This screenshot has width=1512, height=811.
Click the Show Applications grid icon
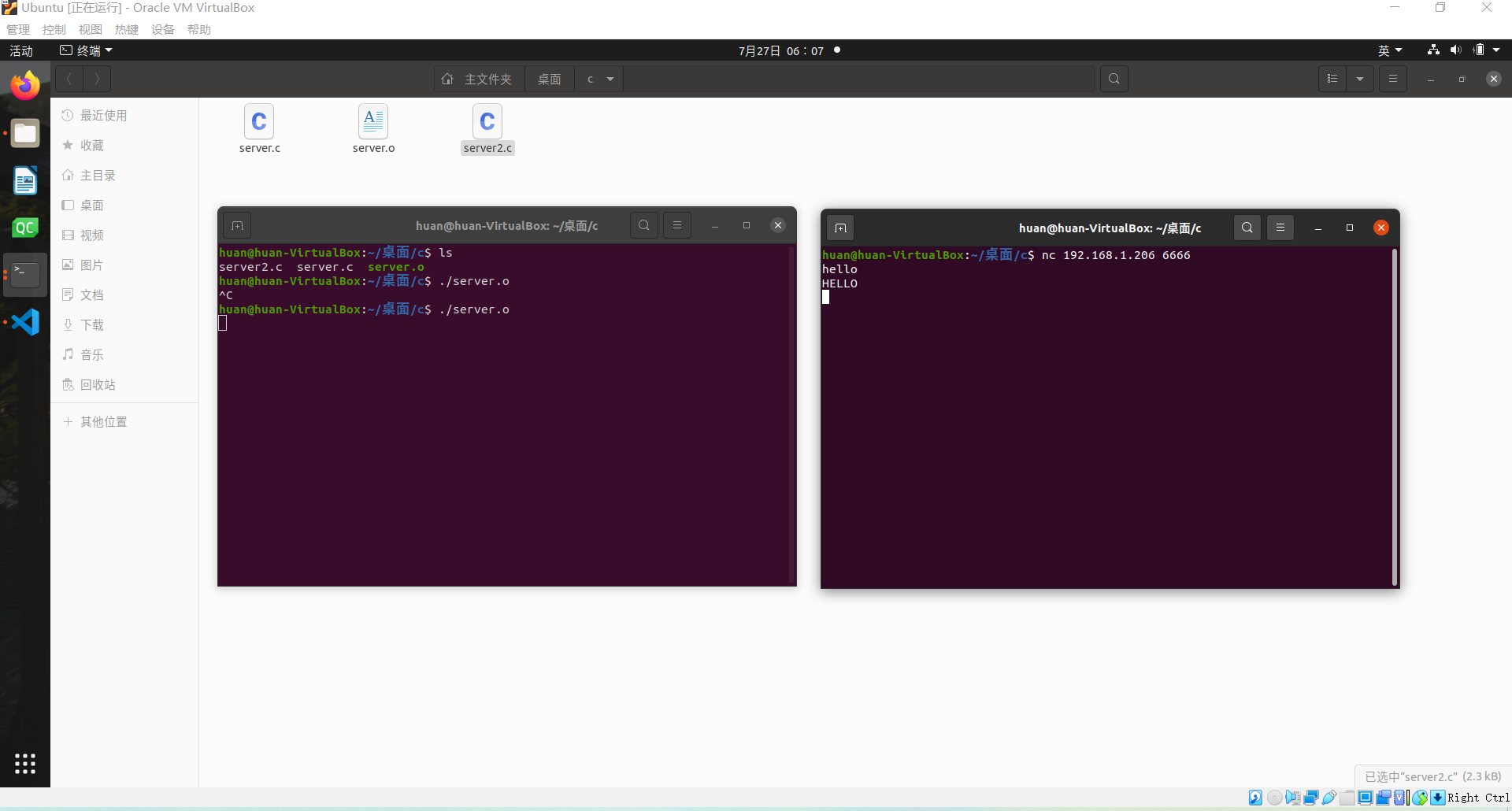coord(24,763)
